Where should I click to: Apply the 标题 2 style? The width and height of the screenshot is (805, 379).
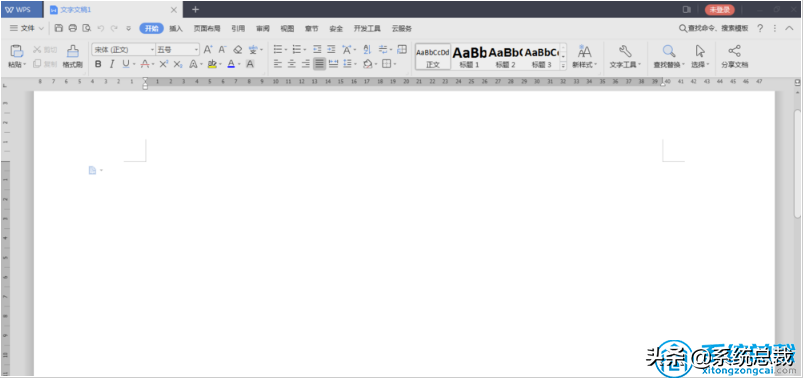505,56
